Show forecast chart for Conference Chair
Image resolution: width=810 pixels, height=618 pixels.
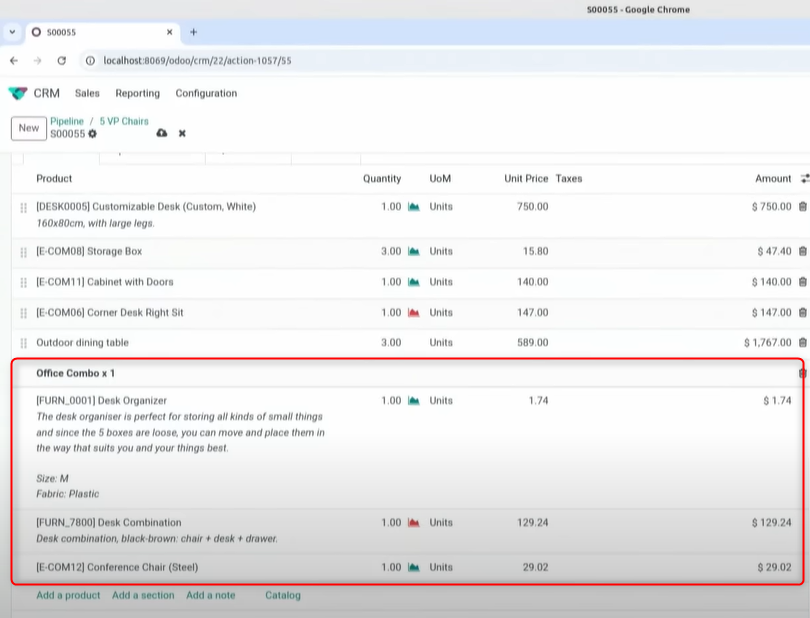click(x=414, y=567)
